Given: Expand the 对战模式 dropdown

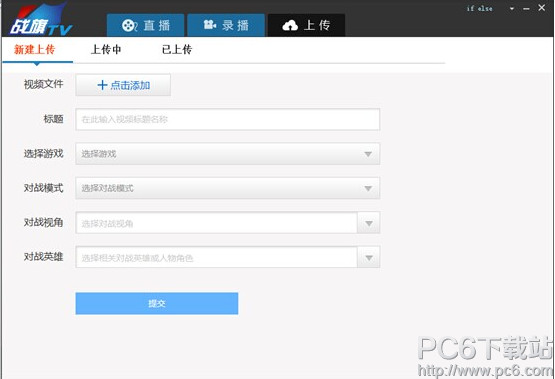Looking at the screenshot, I should click(x=228, y=188).
